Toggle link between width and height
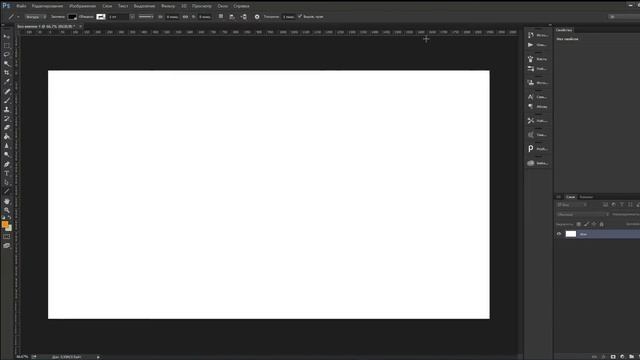The image size is (640, 360). point(185,17)
